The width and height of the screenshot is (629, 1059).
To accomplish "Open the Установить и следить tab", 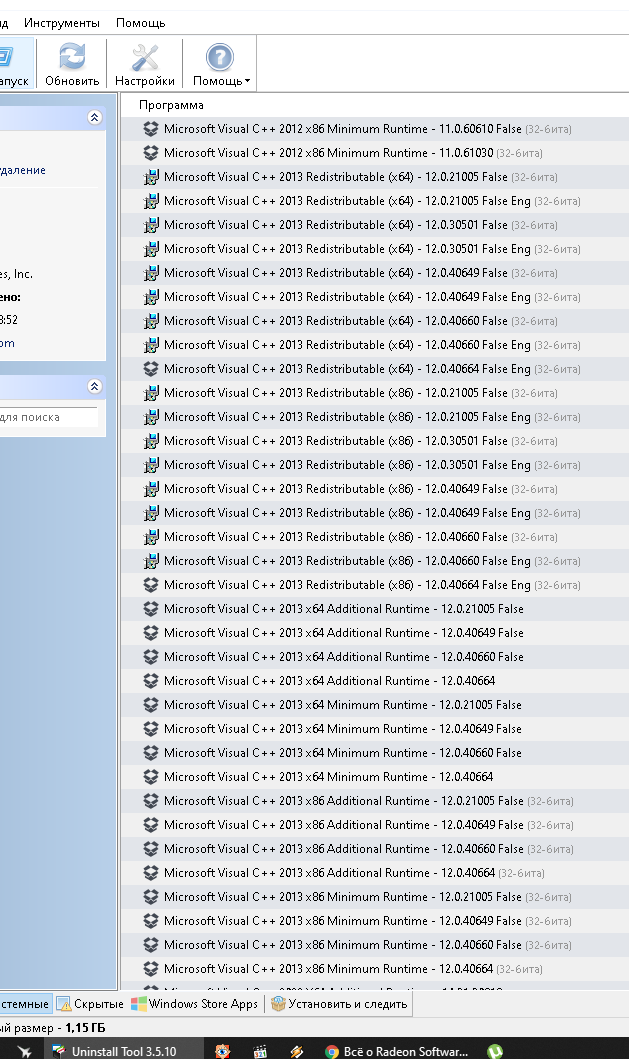I will (339, 1004).
